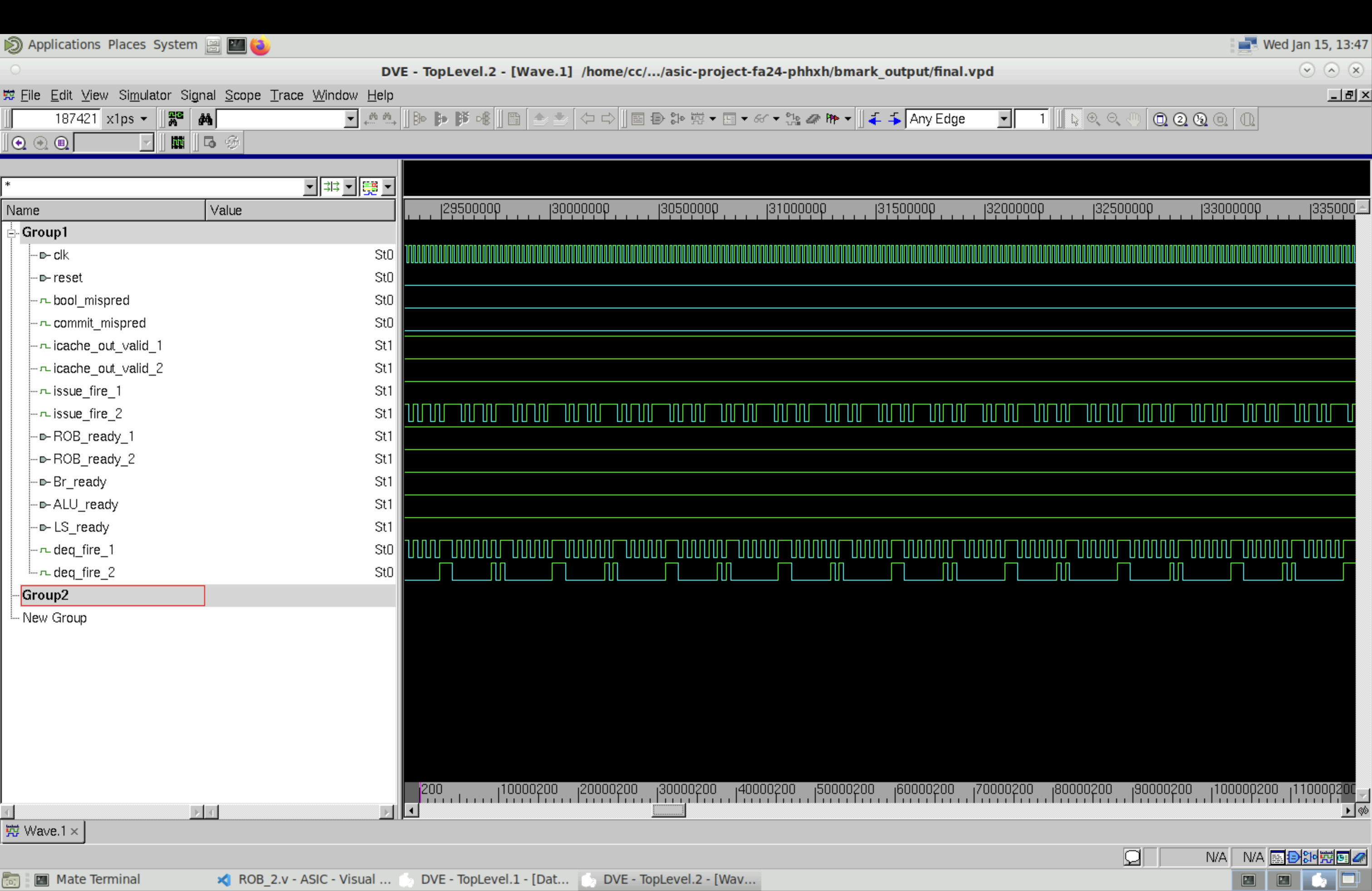Select the Wave.1 tab
This screenshot has width=1372, height=891.
43,831
